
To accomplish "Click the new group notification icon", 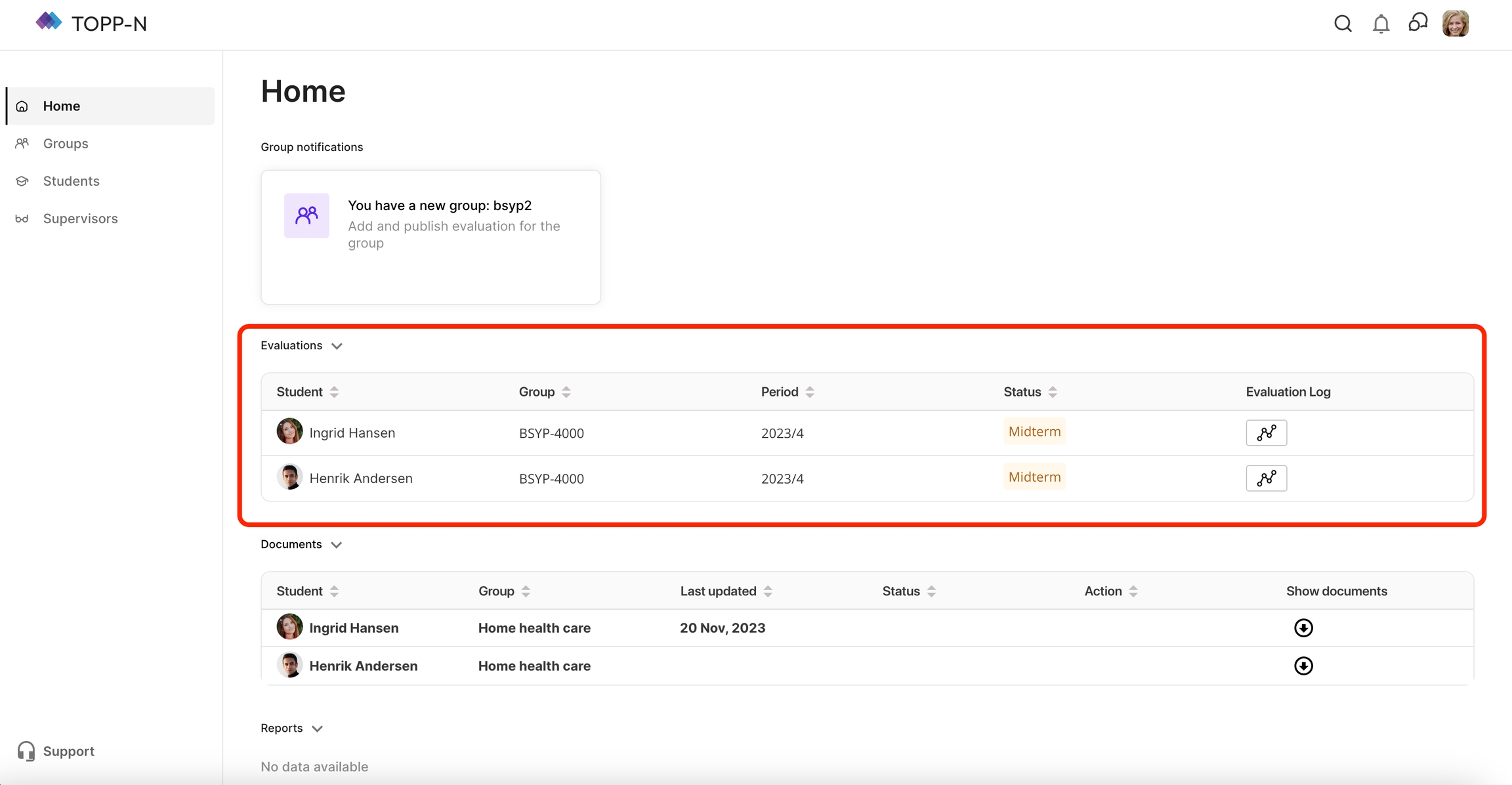I will 306,215.
